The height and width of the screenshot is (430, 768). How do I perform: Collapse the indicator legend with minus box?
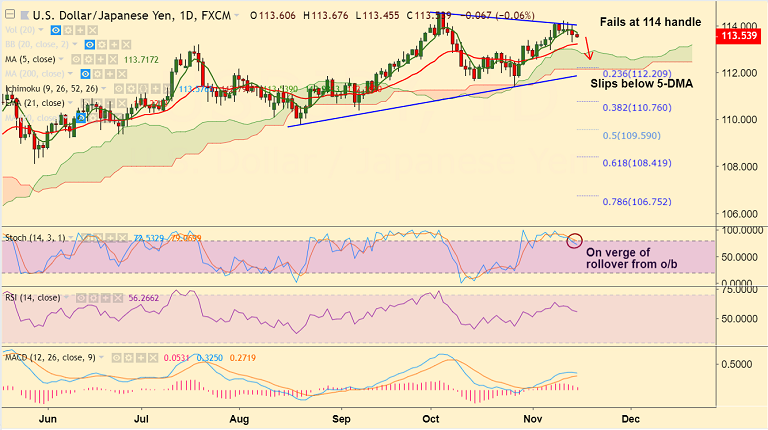coord(10,15)
